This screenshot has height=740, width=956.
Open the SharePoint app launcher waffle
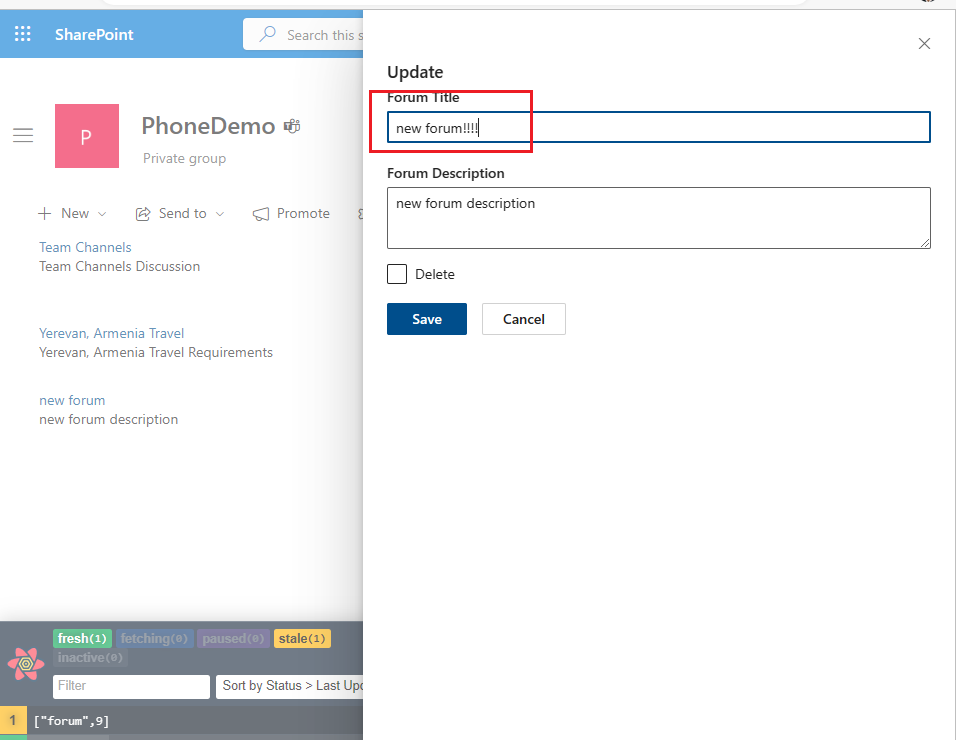[x=22, y=34]
